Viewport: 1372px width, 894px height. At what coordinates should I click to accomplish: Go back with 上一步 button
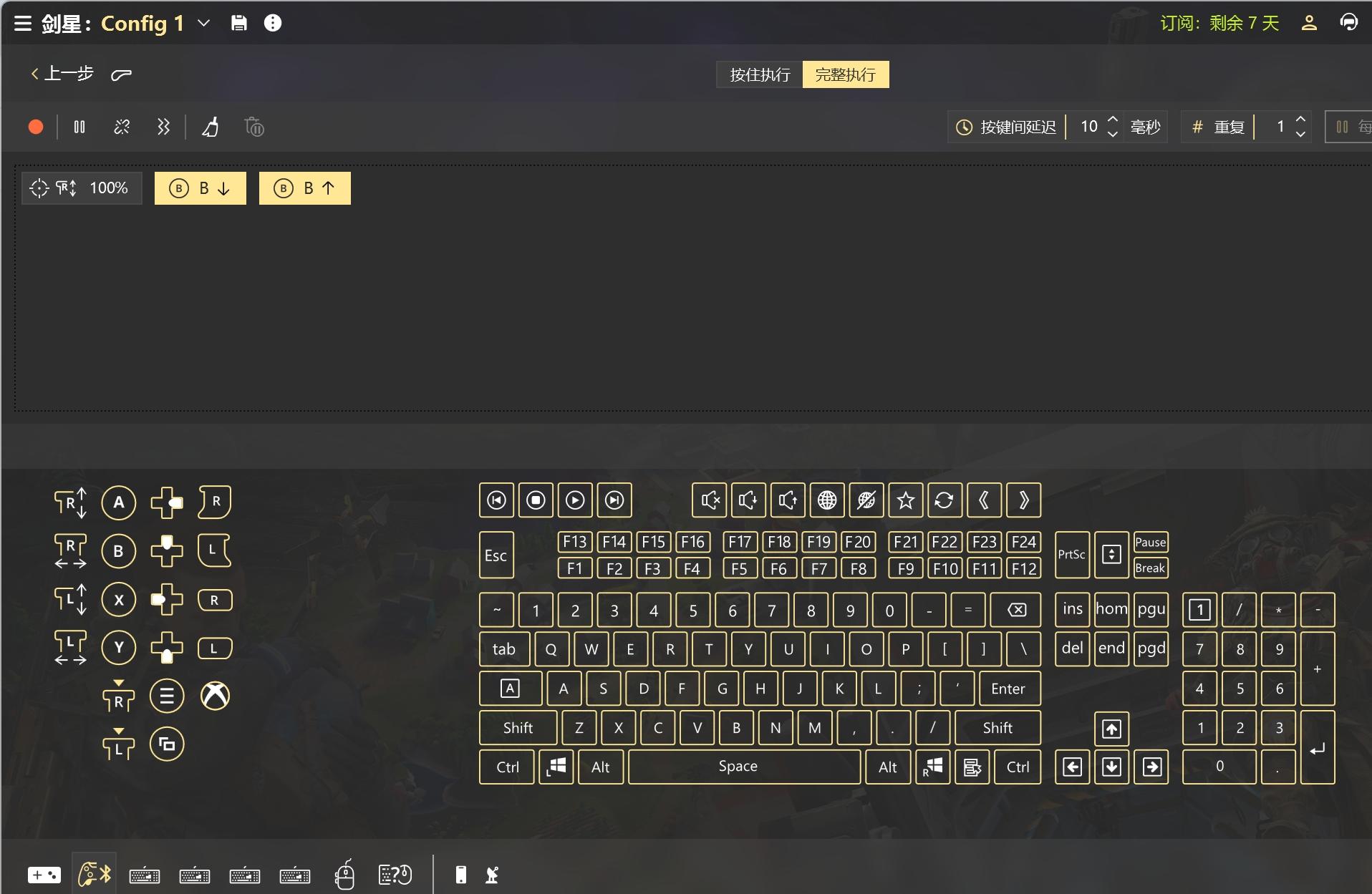coord(62,74)
